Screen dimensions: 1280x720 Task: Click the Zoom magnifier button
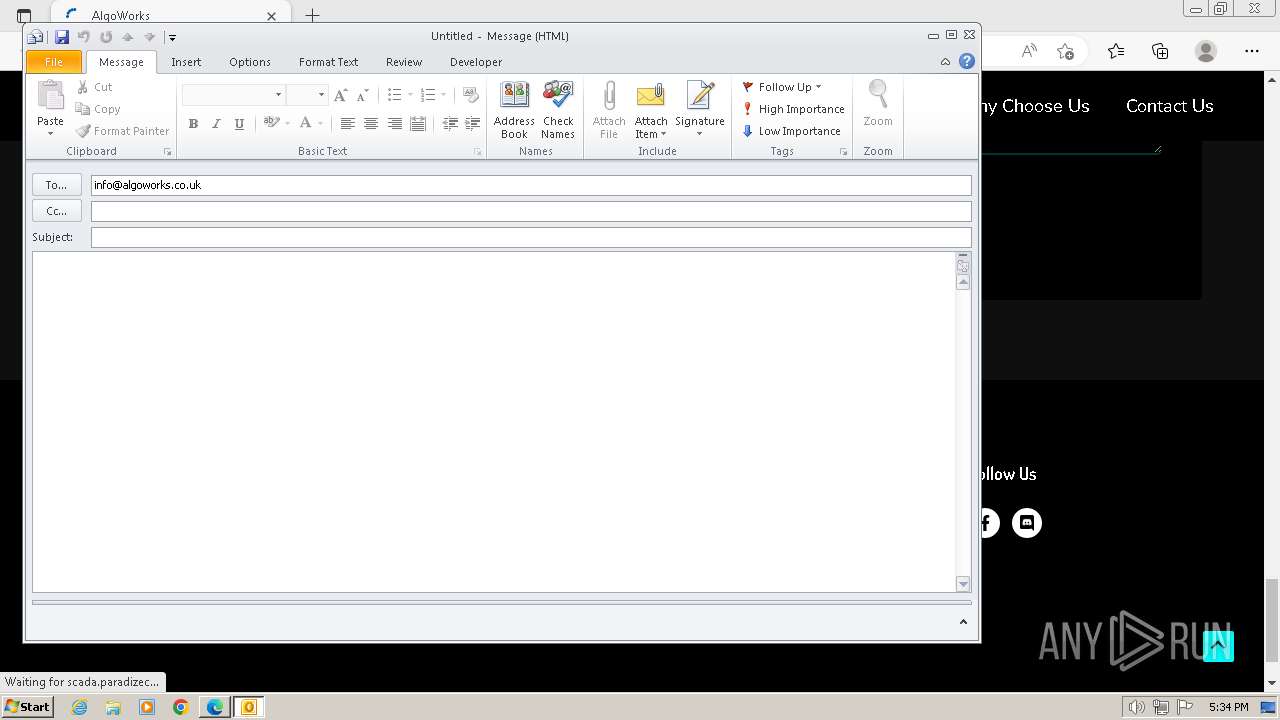(878, 104)
